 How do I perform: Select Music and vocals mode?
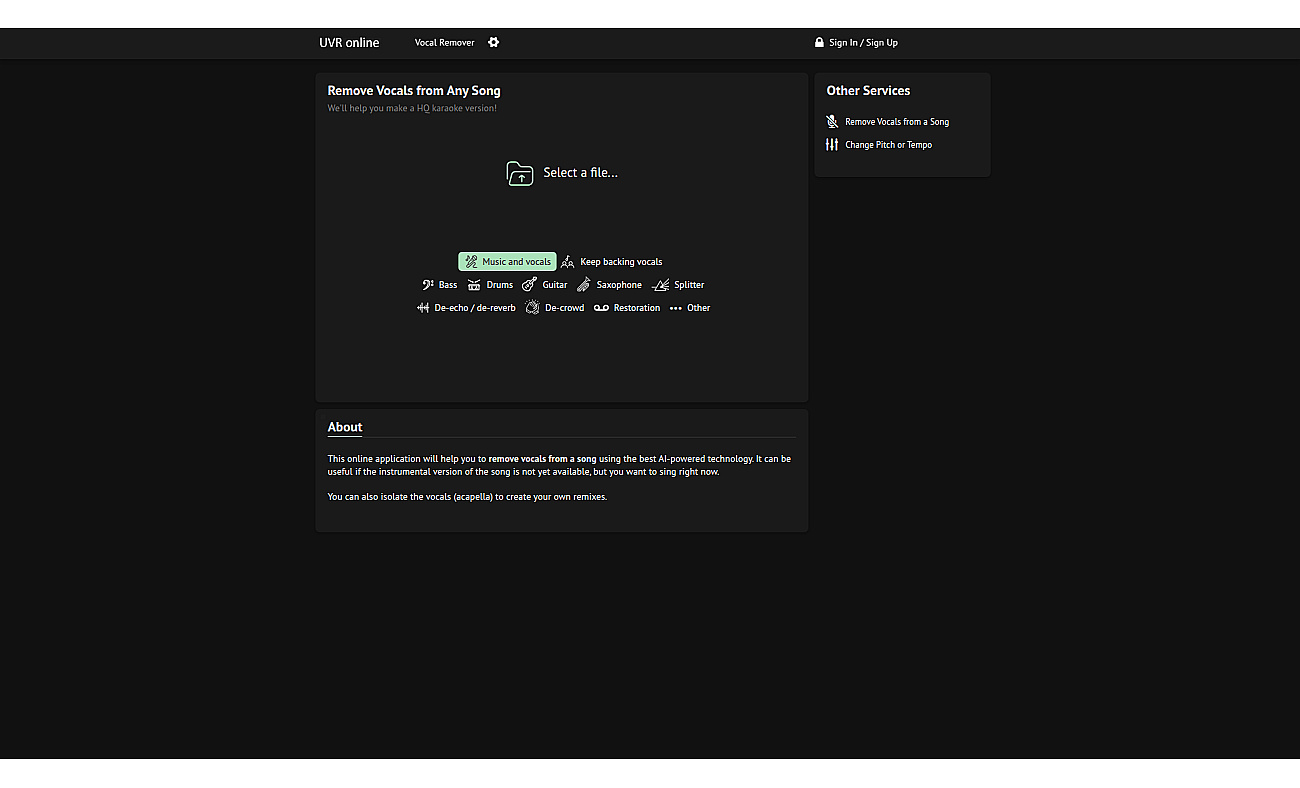pyautogui.click(x=508, y=262)
